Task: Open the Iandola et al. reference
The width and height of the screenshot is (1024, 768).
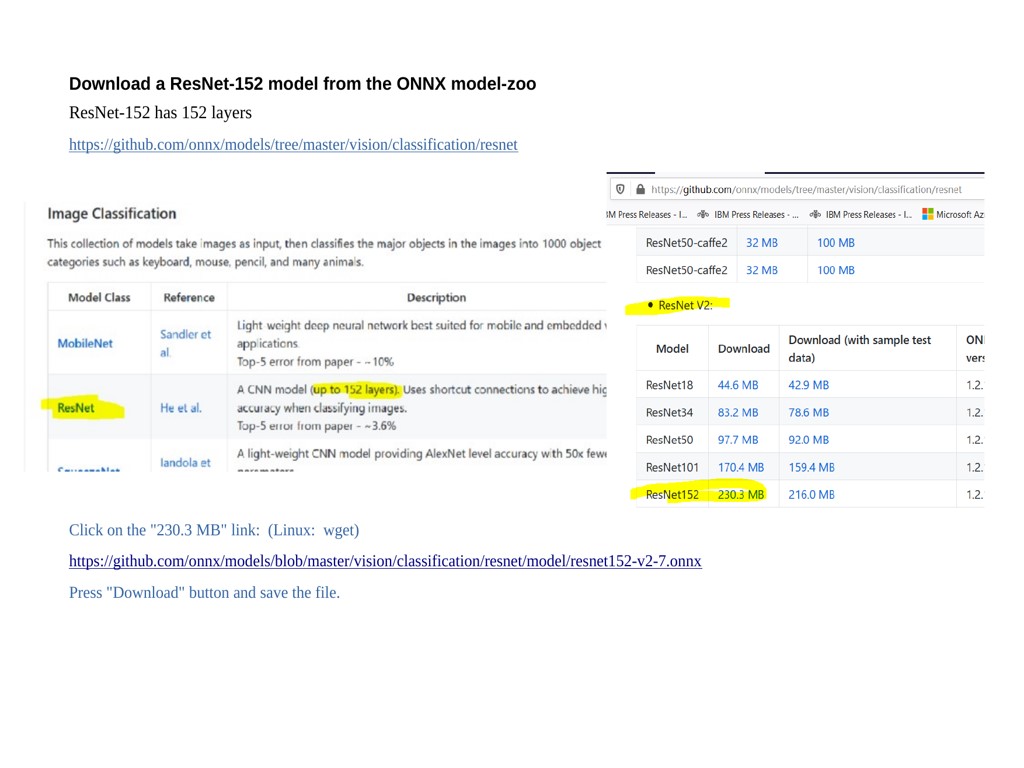Action: [x=185, y=462]
